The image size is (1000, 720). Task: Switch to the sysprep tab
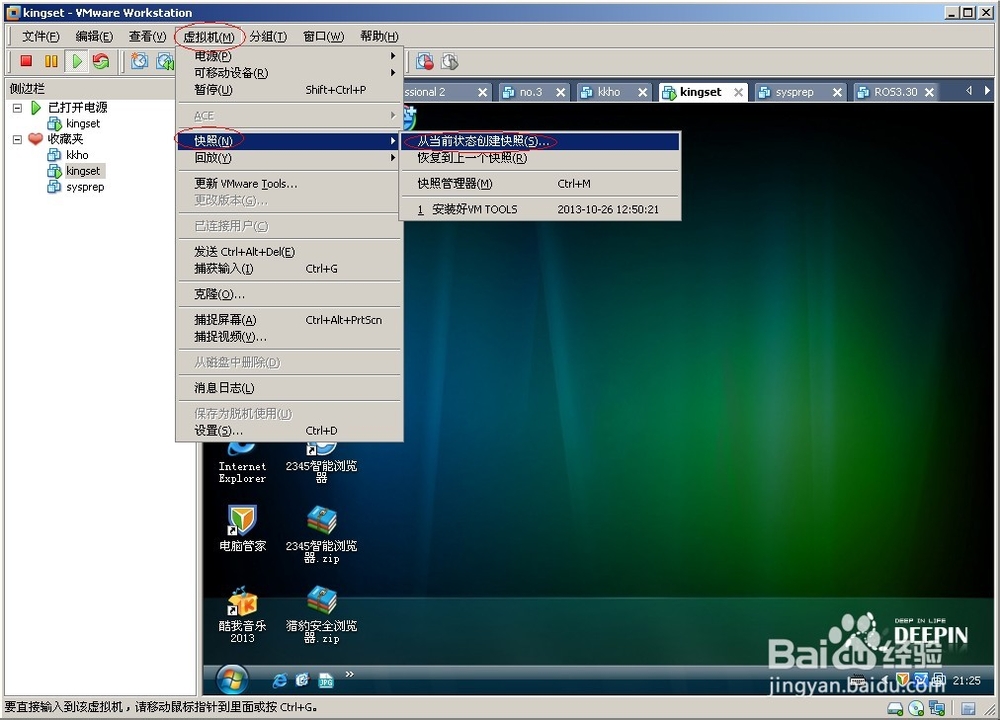pos(795,91)
